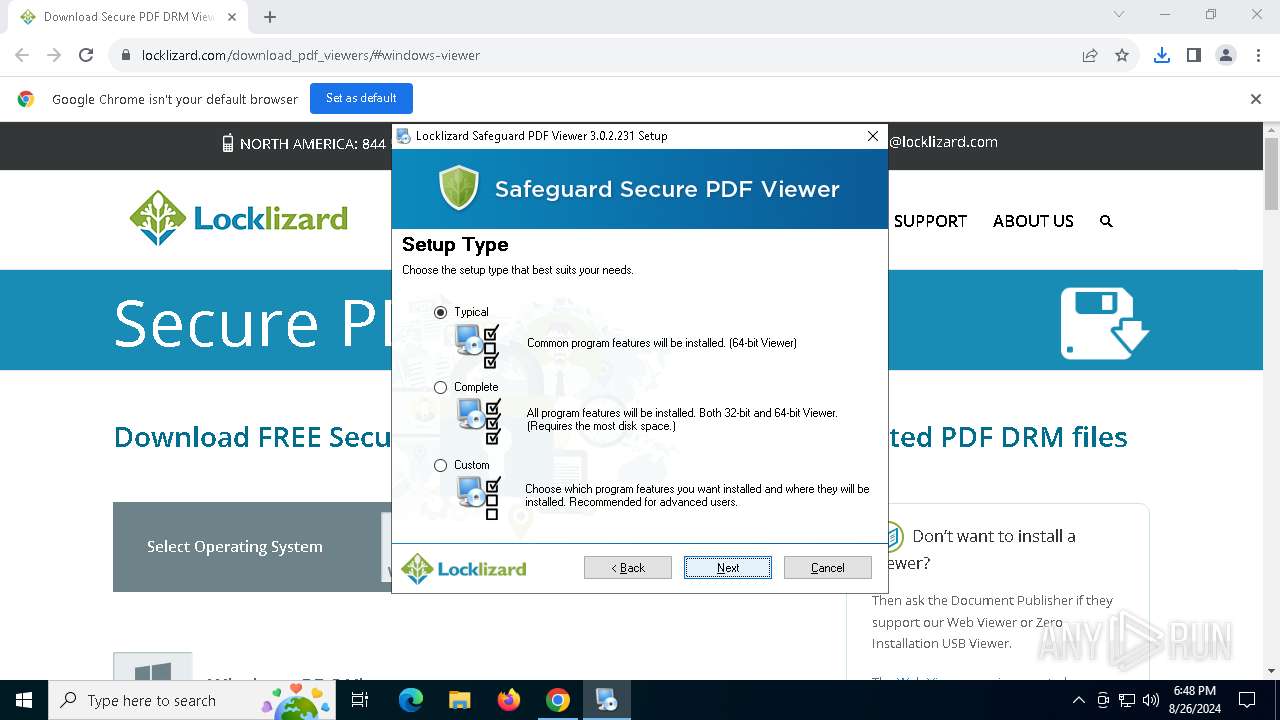Close the Download Secure PDF DRM tab
The width and height of the screenshot is (1280, 720).
tap(232, 17)
